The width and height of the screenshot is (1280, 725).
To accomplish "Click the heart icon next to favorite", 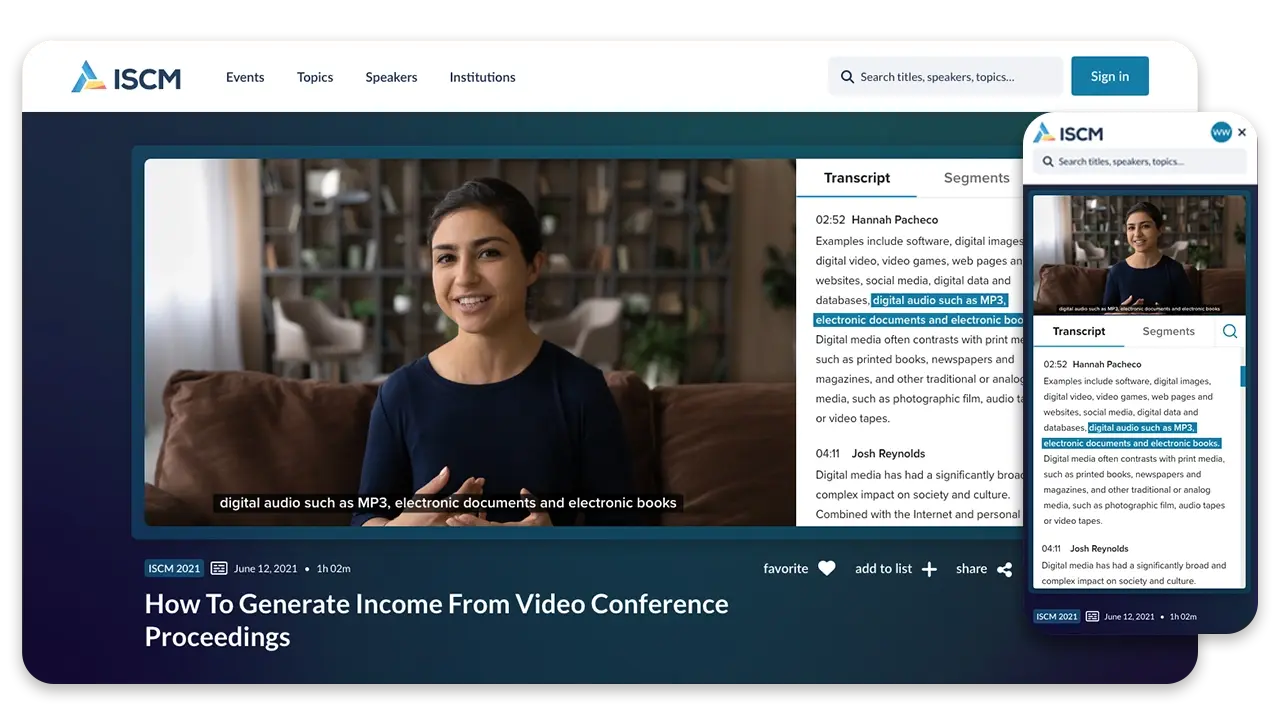I will click(826, 568).
